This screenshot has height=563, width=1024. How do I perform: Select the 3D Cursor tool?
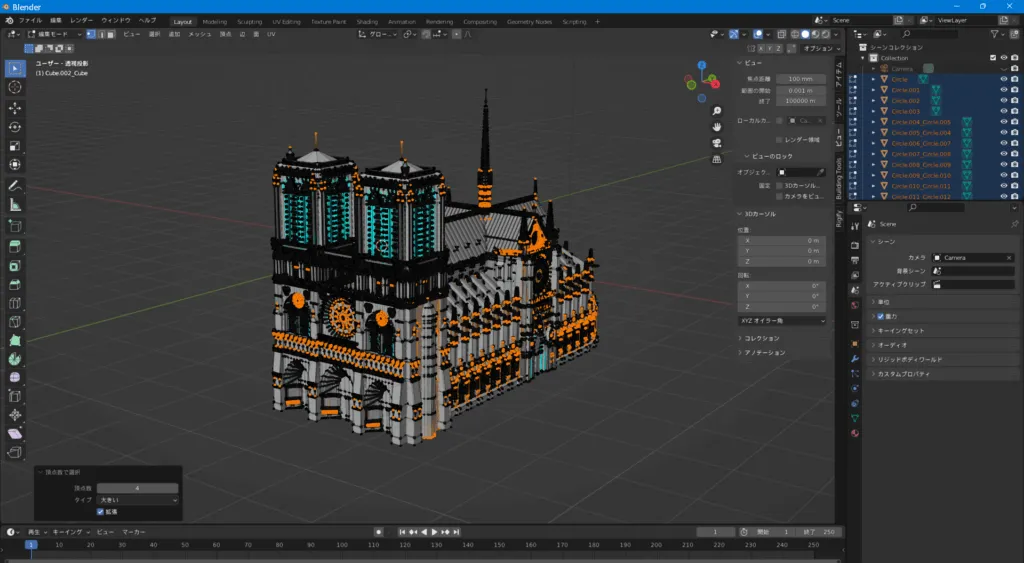click(x=15, y=87)
